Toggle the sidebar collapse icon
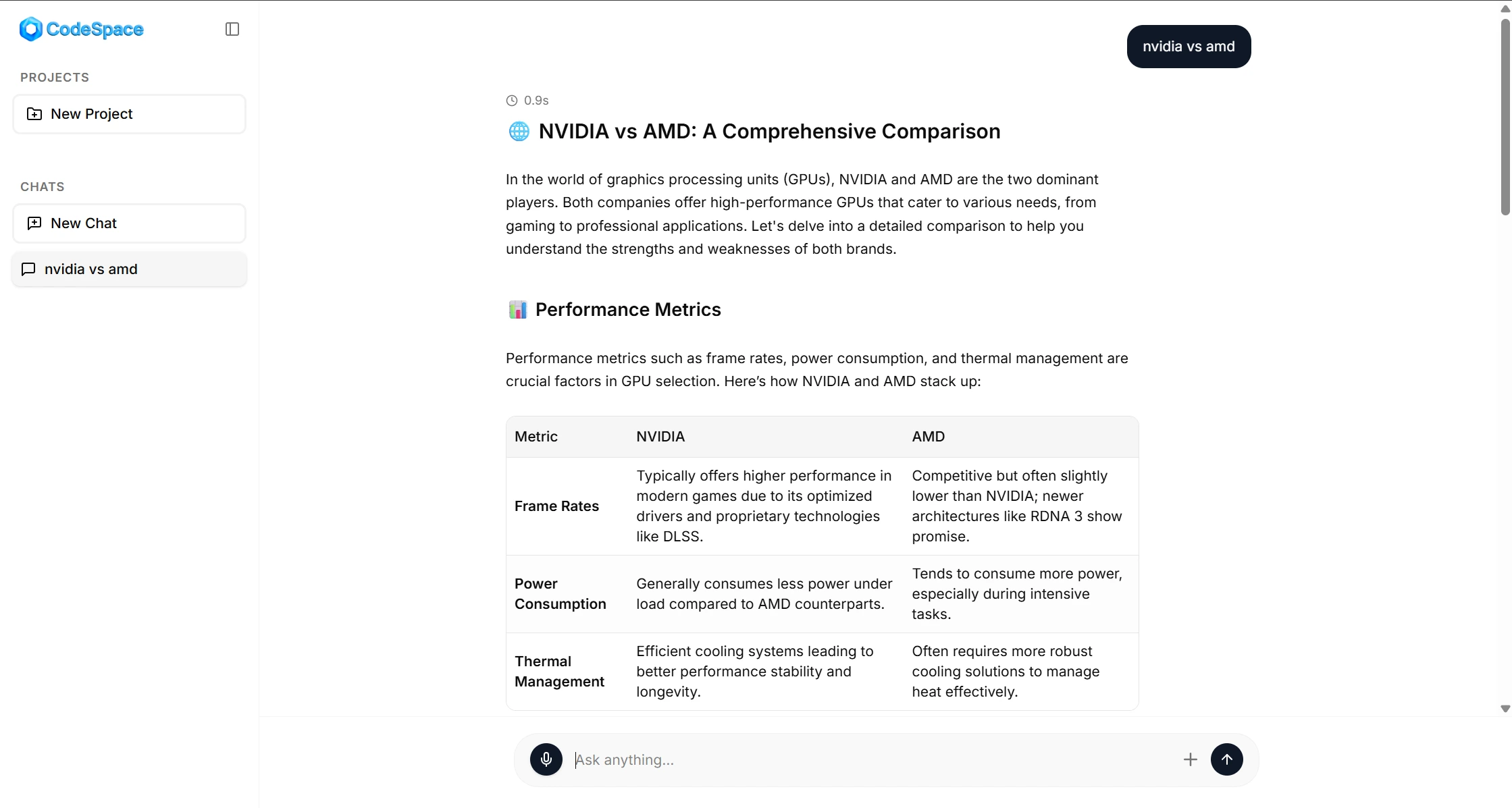Image resolution: width=1512 pixels, height=808 pixels. click(232, 29)
